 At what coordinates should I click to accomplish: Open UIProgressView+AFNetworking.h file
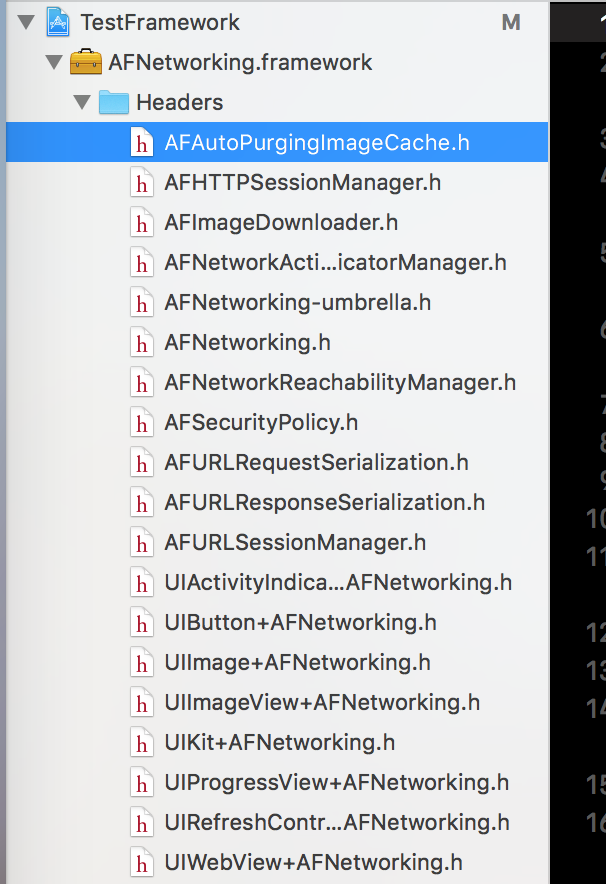pos(277,783)
